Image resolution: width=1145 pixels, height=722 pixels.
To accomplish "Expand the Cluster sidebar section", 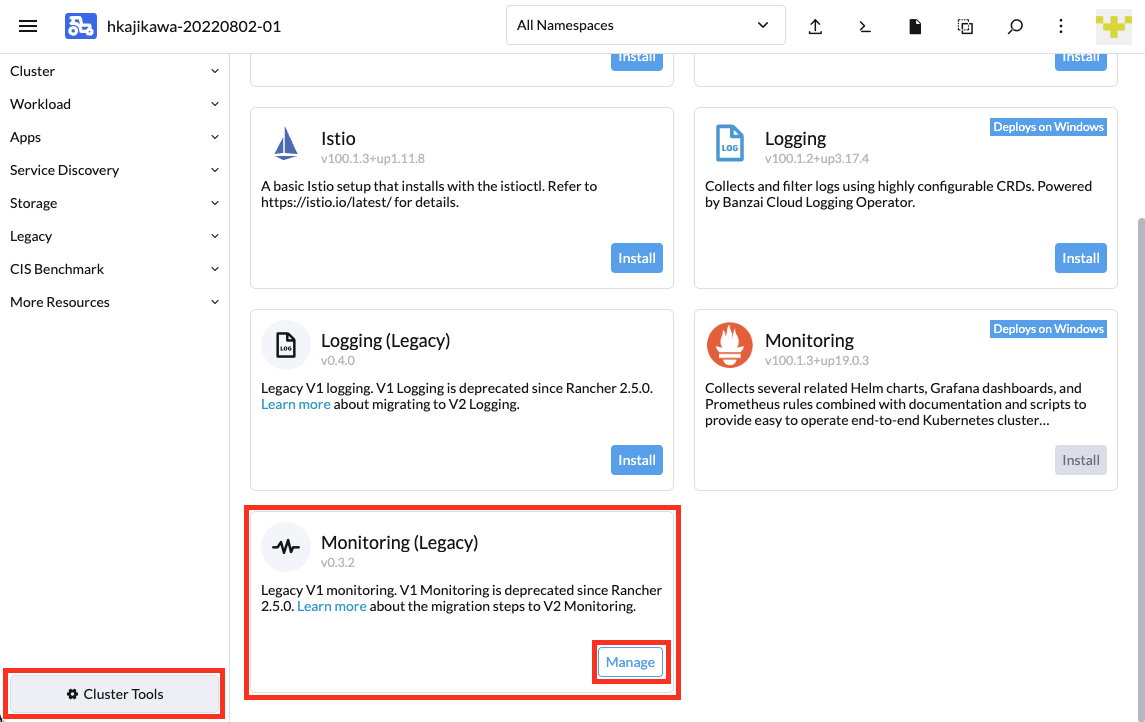I will [x=115, y=71].
